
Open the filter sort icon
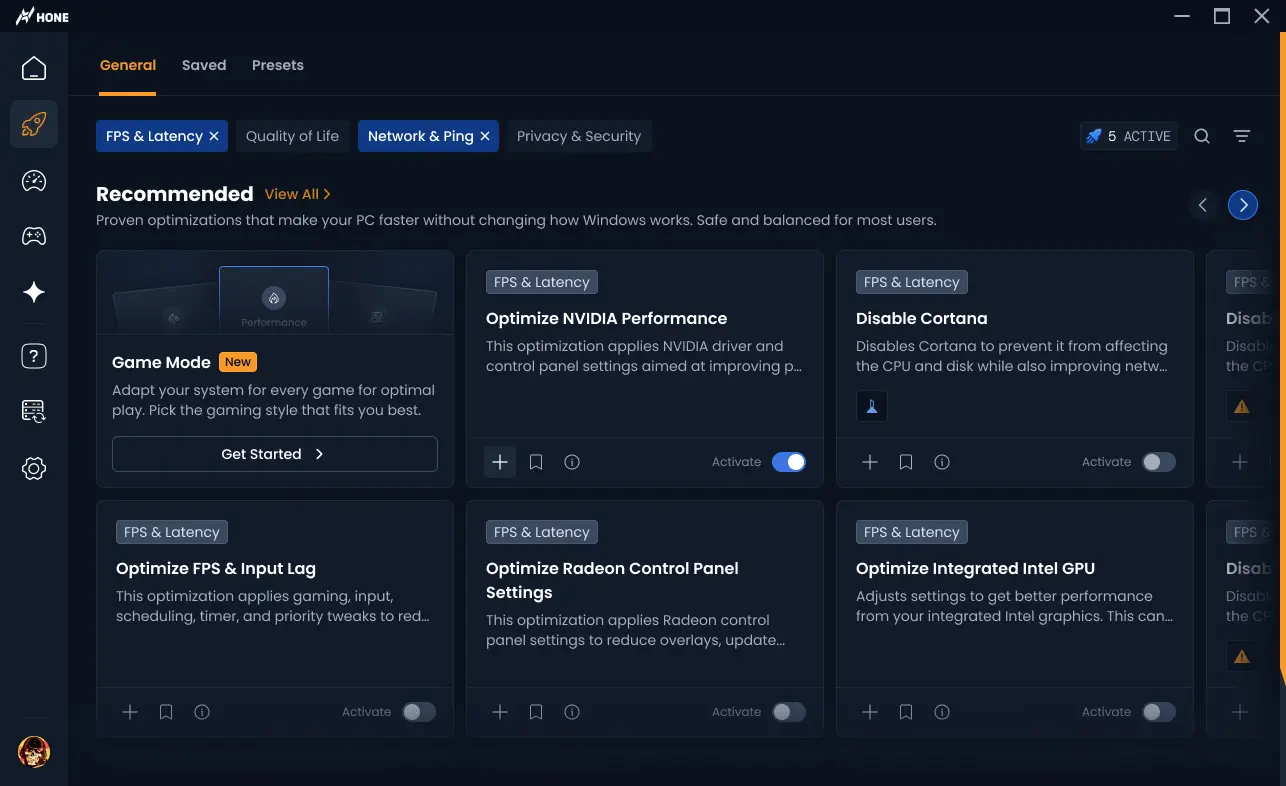point(1242,136)
